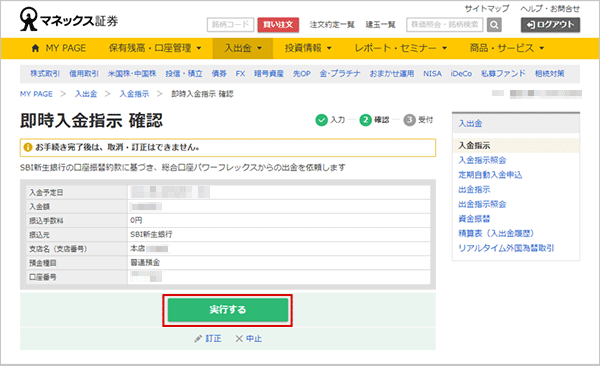Open 出金指示 in the sidebar

474,190
